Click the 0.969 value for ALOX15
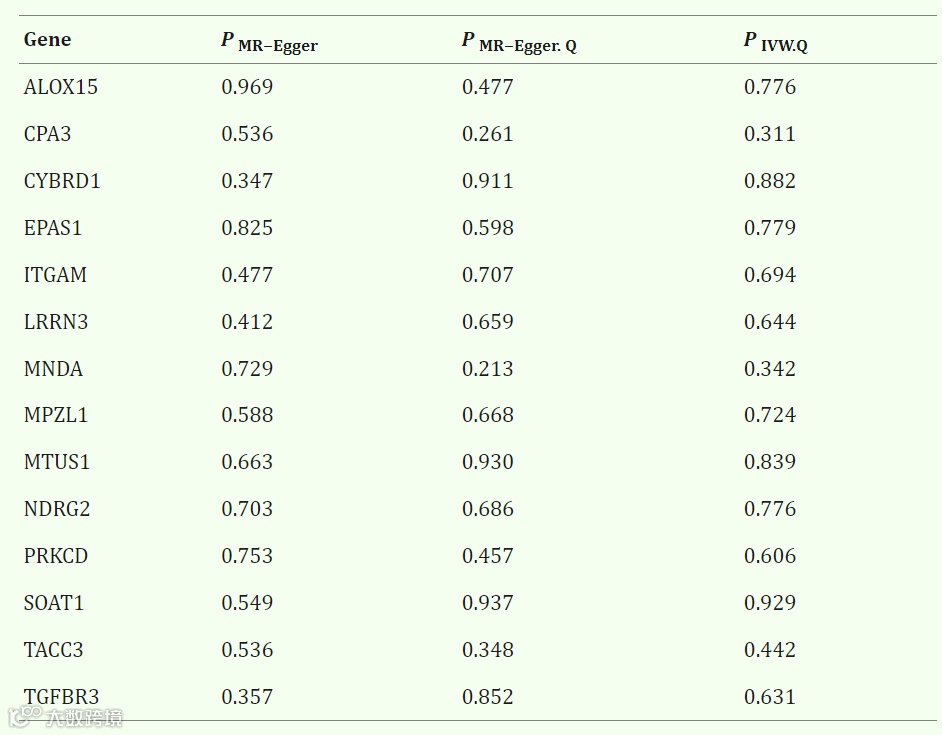The width and height of the screenshot is (942, 735). (247, 87)
